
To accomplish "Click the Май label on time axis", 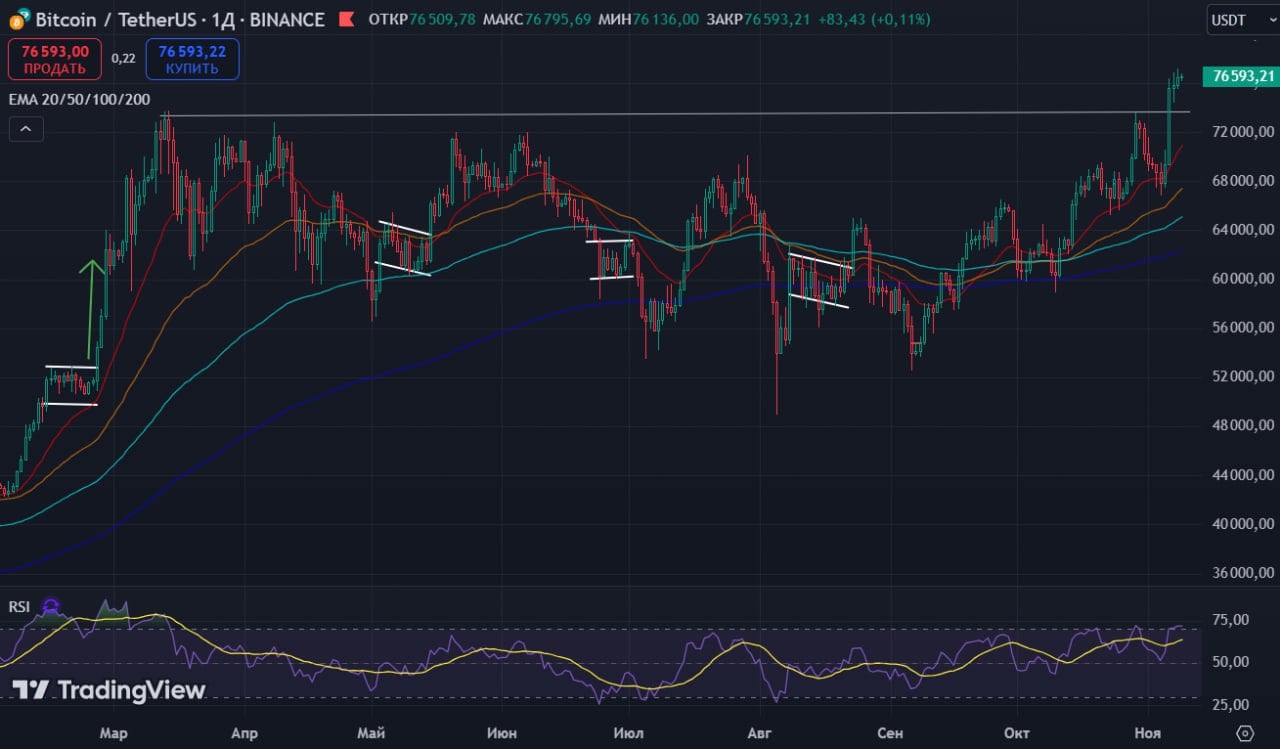I will tap(371, 734).
